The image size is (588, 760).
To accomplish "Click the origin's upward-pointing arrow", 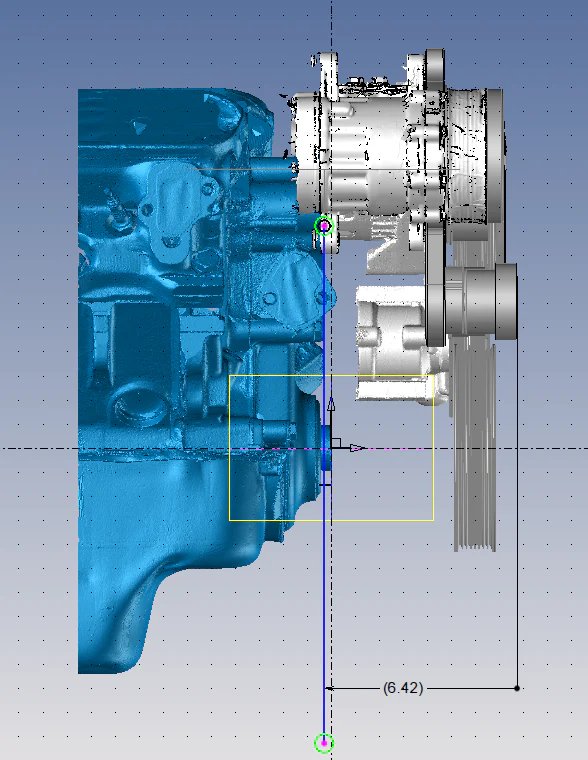I will [x=331, y=405].
